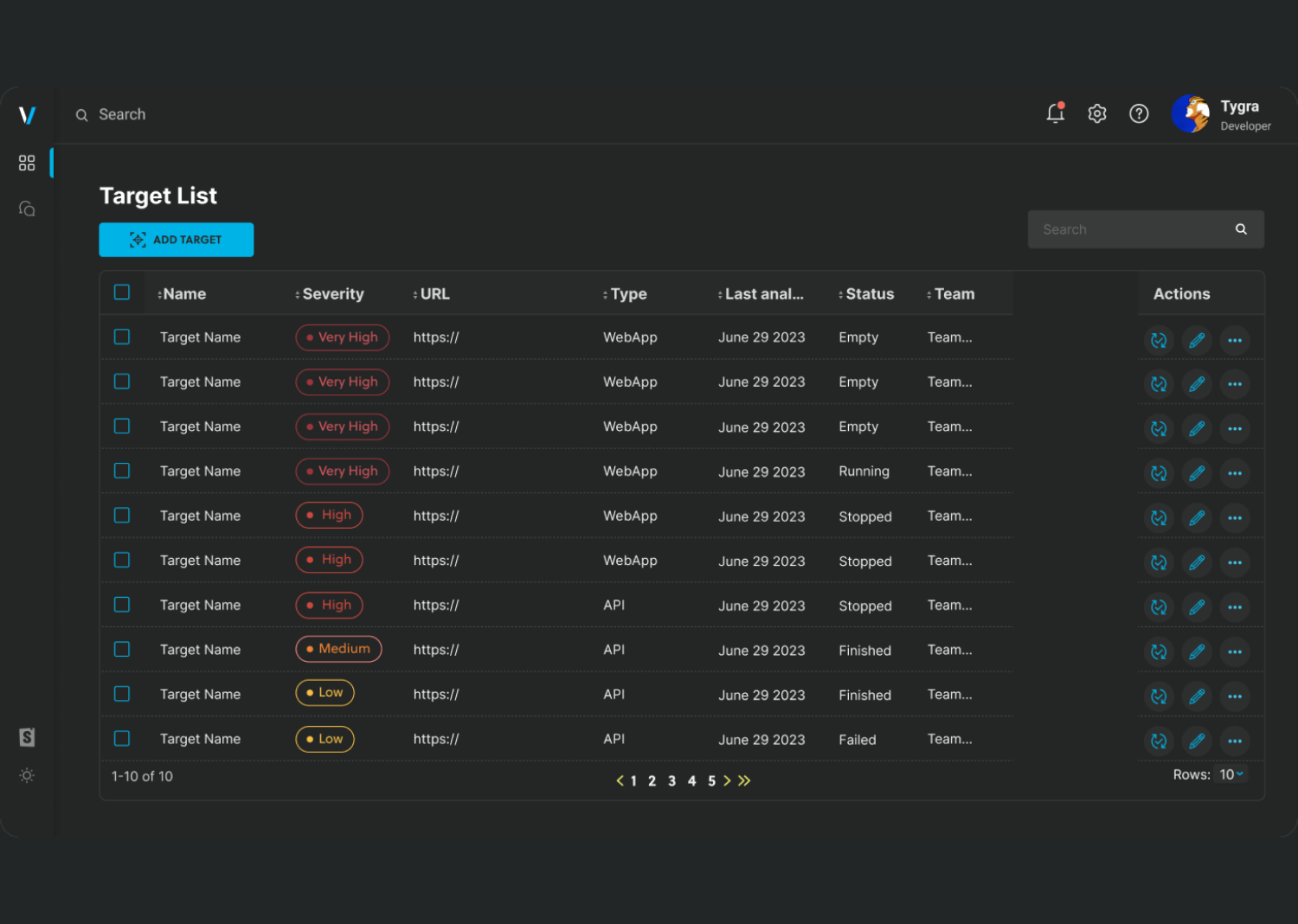Open the dashboard grid sidebar icon

point(27,163)
